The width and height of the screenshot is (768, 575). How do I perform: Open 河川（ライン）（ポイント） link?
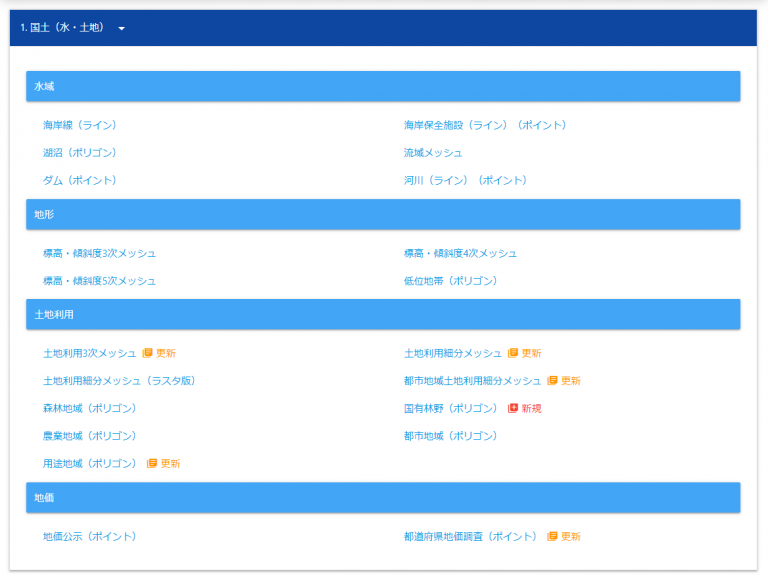tap(466, 180)
